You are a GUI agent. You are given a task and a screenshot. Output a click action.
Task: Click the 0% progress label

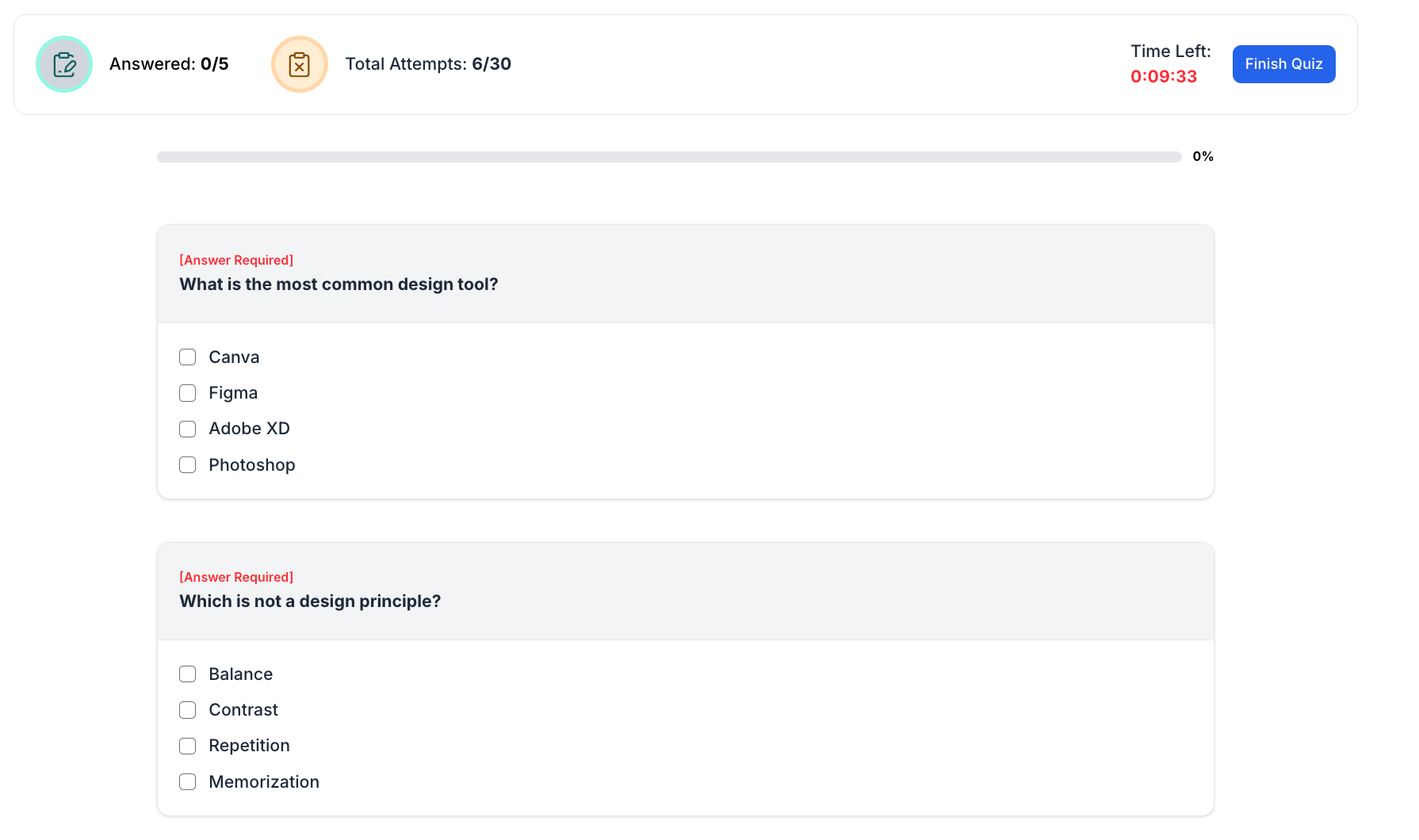1203,157
